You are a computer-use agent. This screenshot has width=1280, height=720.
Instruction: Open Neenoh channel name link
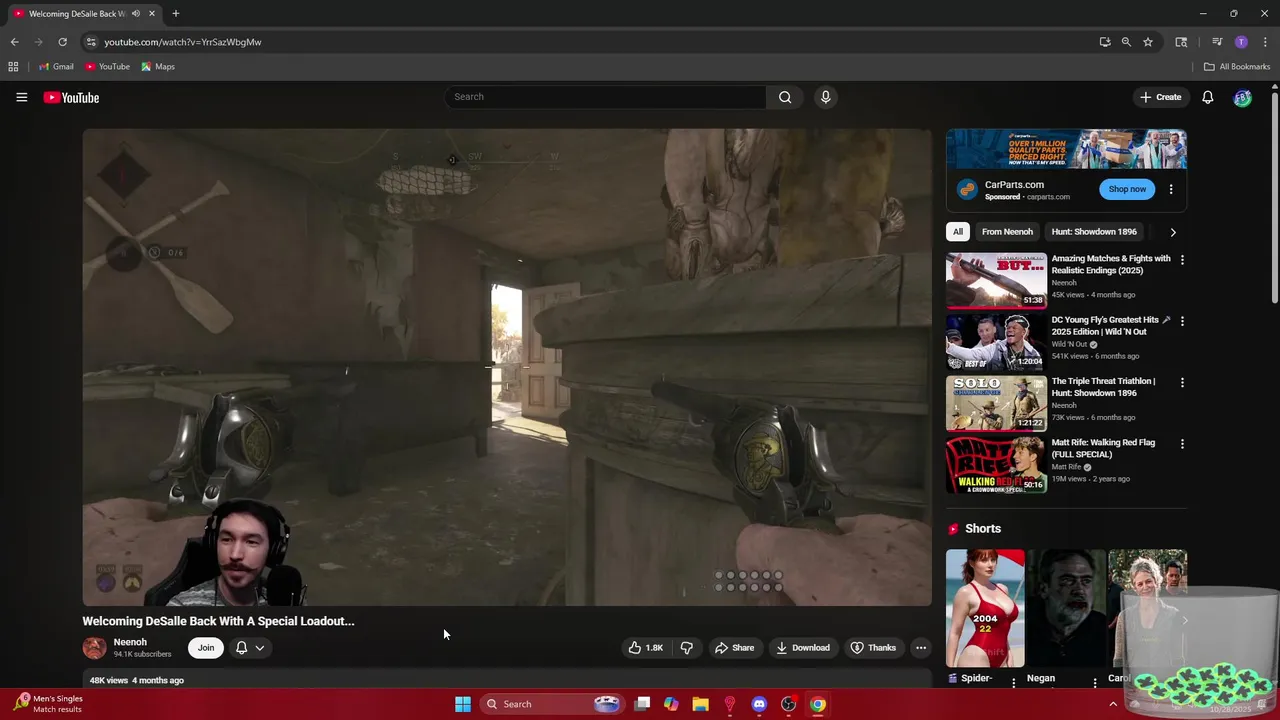pos(130,642)
